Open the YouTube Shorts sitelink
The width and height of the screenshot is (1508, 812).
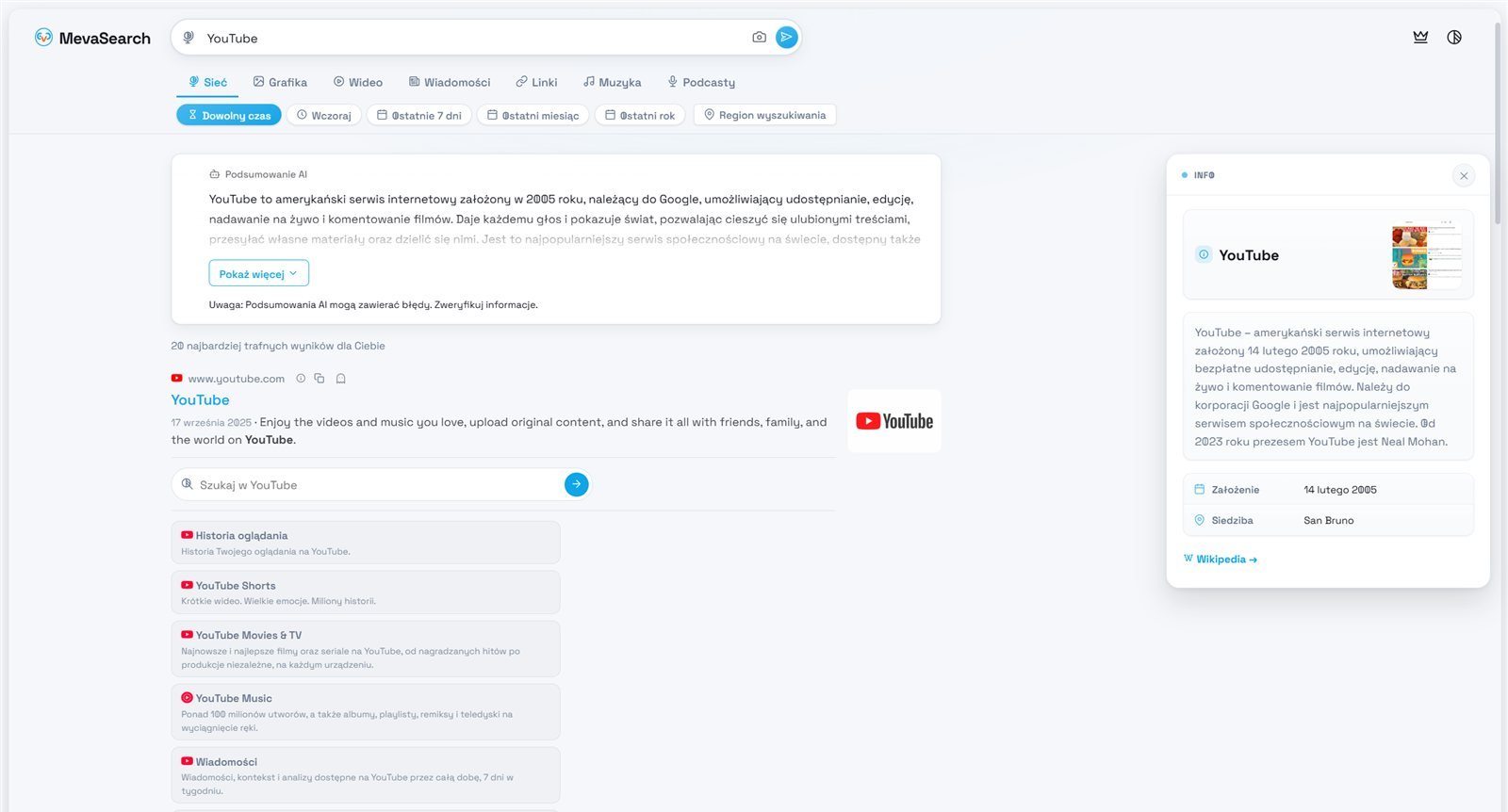(366, 593)
